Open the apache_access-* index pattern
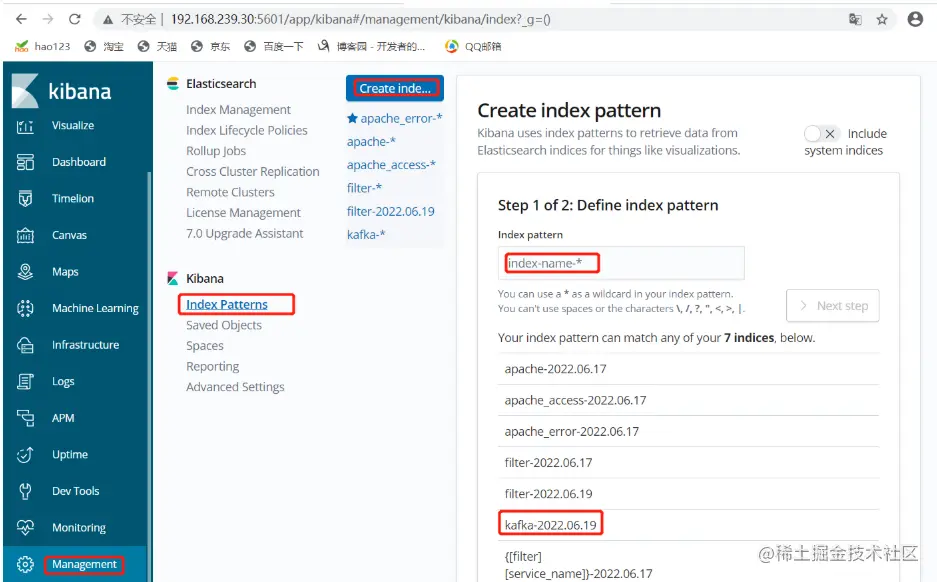 tap(391, 165)
